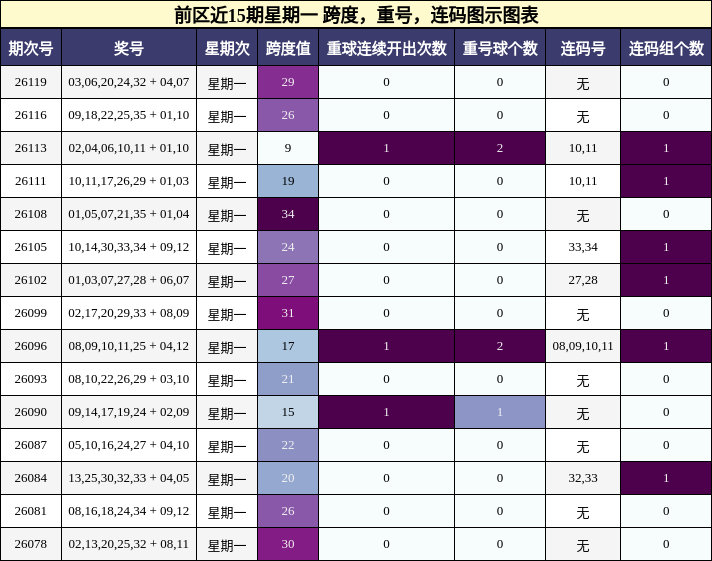Click prize numbers 01,05,07,21,35 + 01,04

point(129,214)
